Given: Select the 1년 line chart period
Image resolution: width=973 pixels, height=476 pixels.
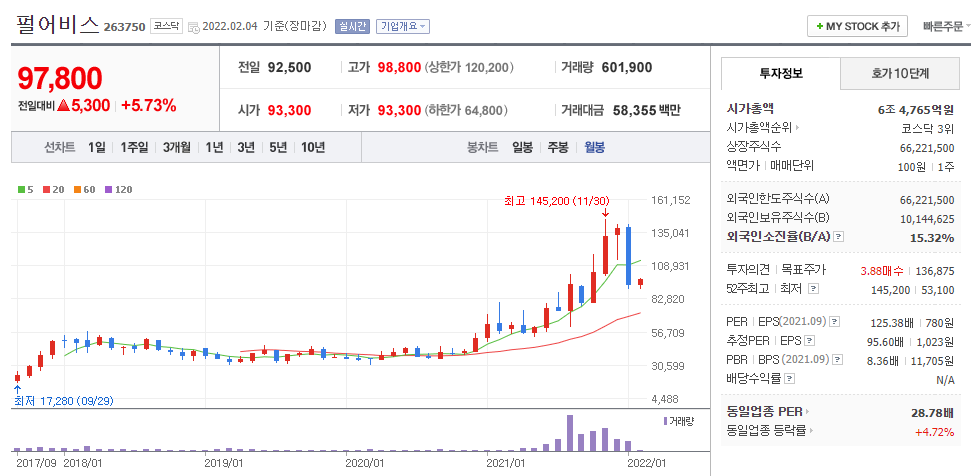Looking at the screenshot, I should click(214, 148).
